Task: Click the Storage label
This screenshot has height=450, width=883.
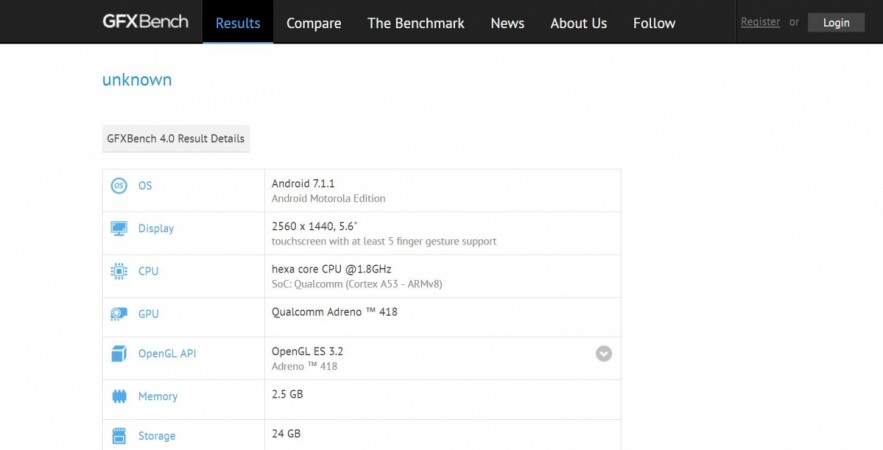Action: (x=157, y=436)
